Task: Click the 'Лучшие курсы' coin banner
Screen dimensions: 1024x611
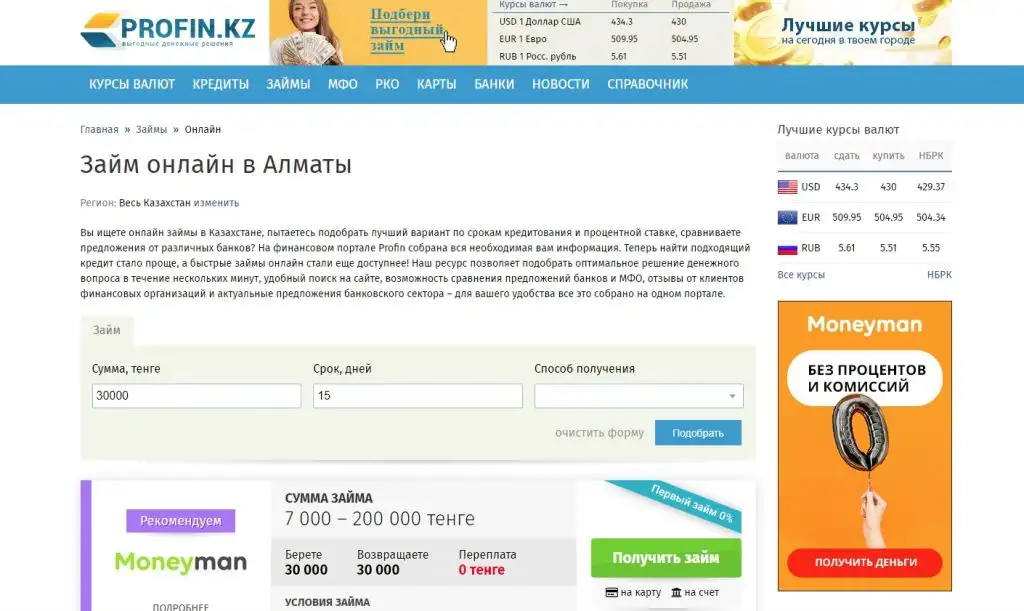Action: 842,32
